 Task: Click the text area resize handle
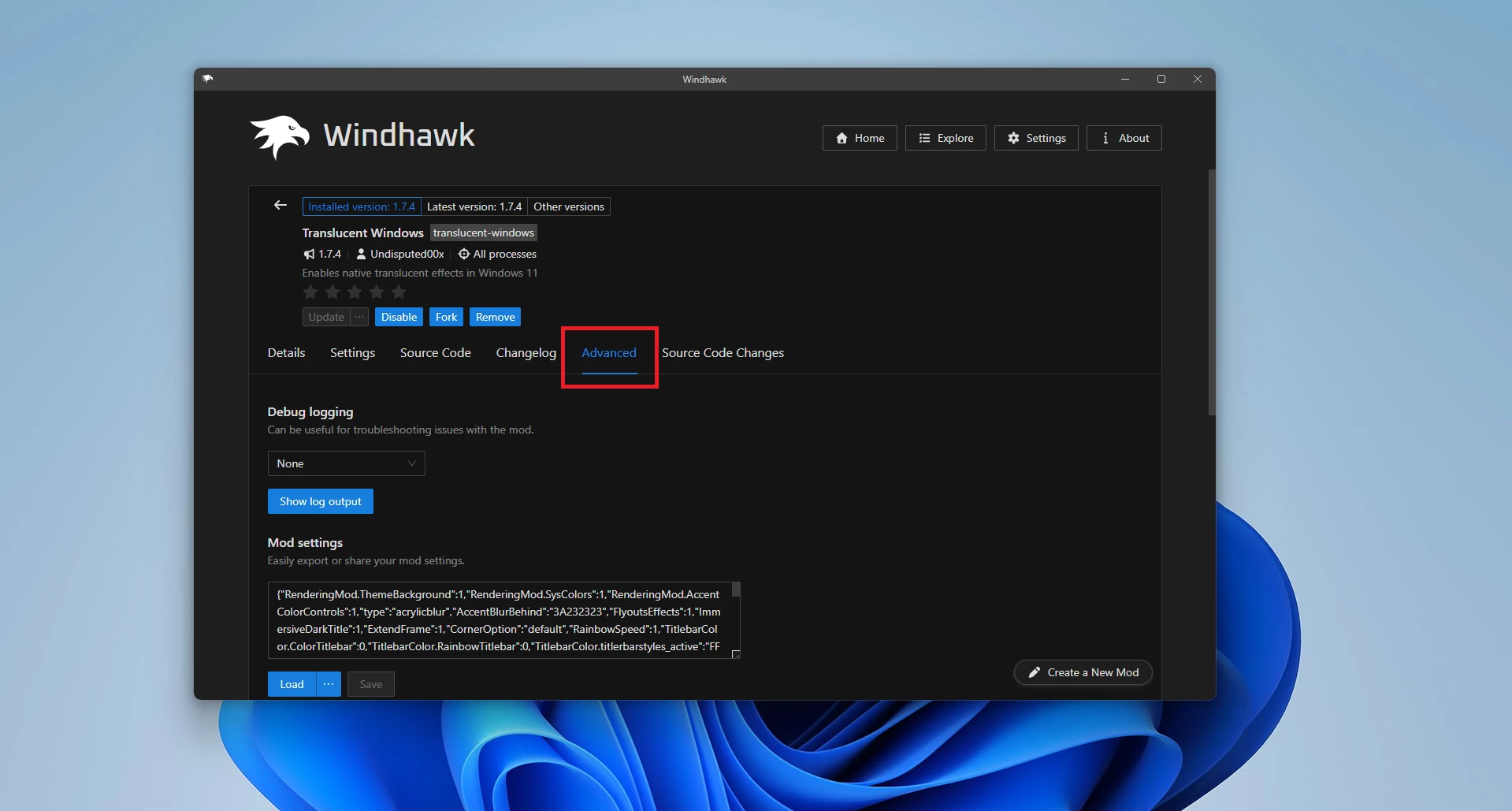pos(736,654)
